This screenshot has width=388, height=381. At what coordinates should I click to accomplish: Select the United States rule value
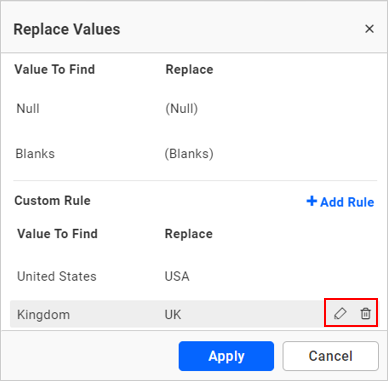(x=57, y=276)
